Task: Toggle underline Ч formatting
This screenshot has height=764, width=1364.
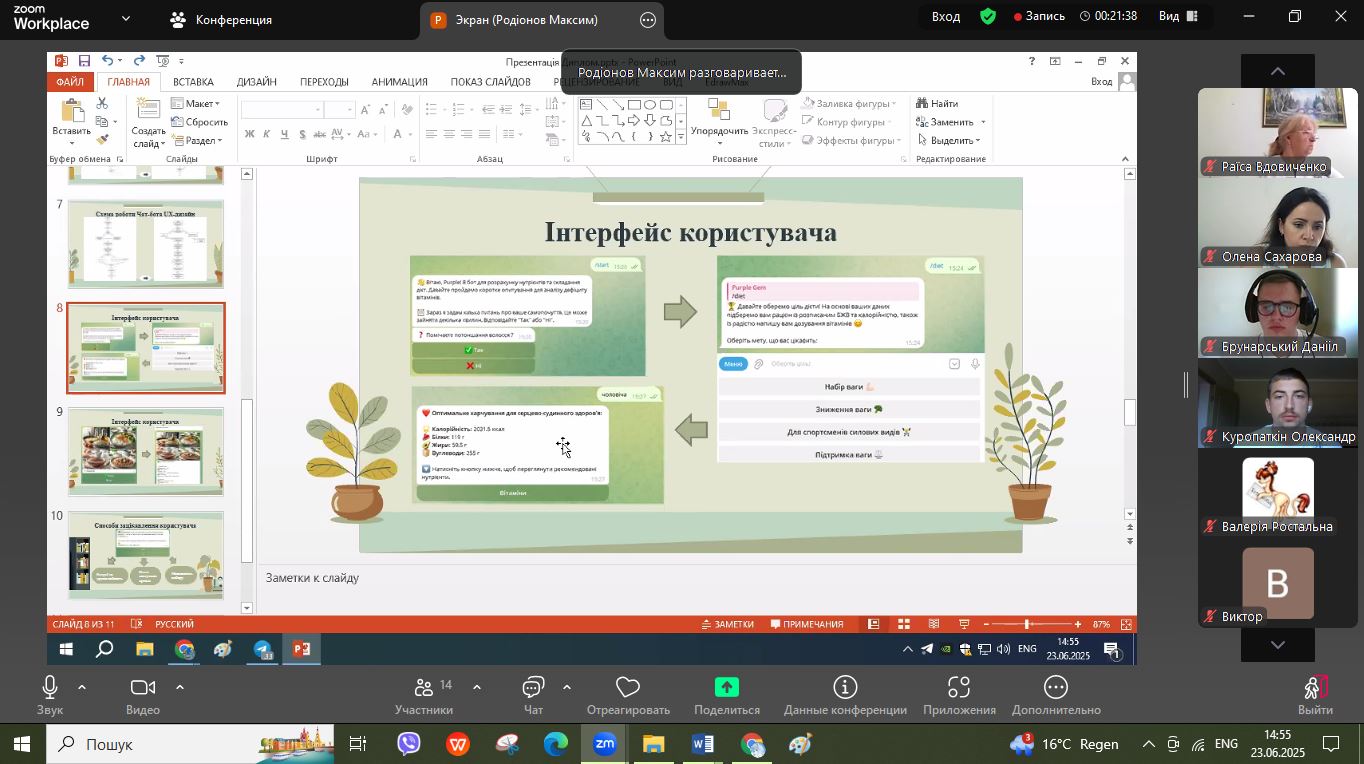Action: pyautogui.click(x=285, y=135)
